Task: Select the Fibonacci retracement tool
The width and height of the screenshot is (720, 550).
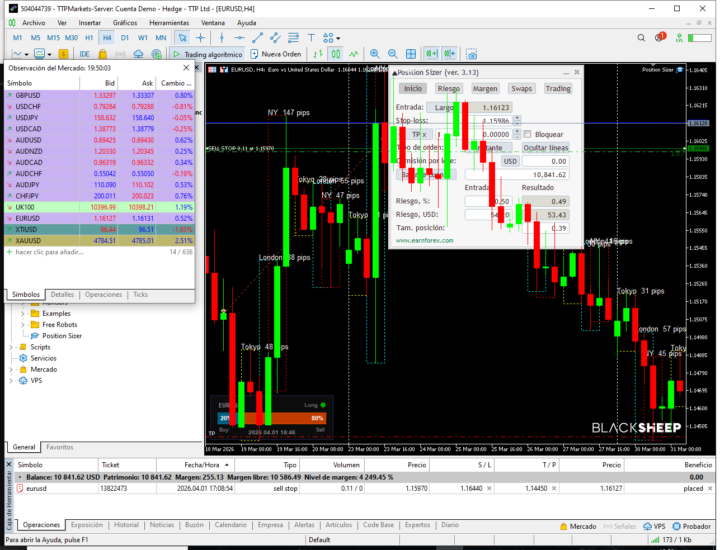Action: coord(293,38)
